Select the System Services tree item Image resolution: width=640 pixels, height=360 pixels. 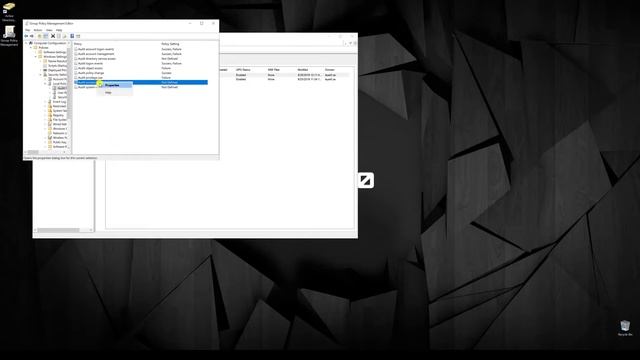[x=57, y=111]
